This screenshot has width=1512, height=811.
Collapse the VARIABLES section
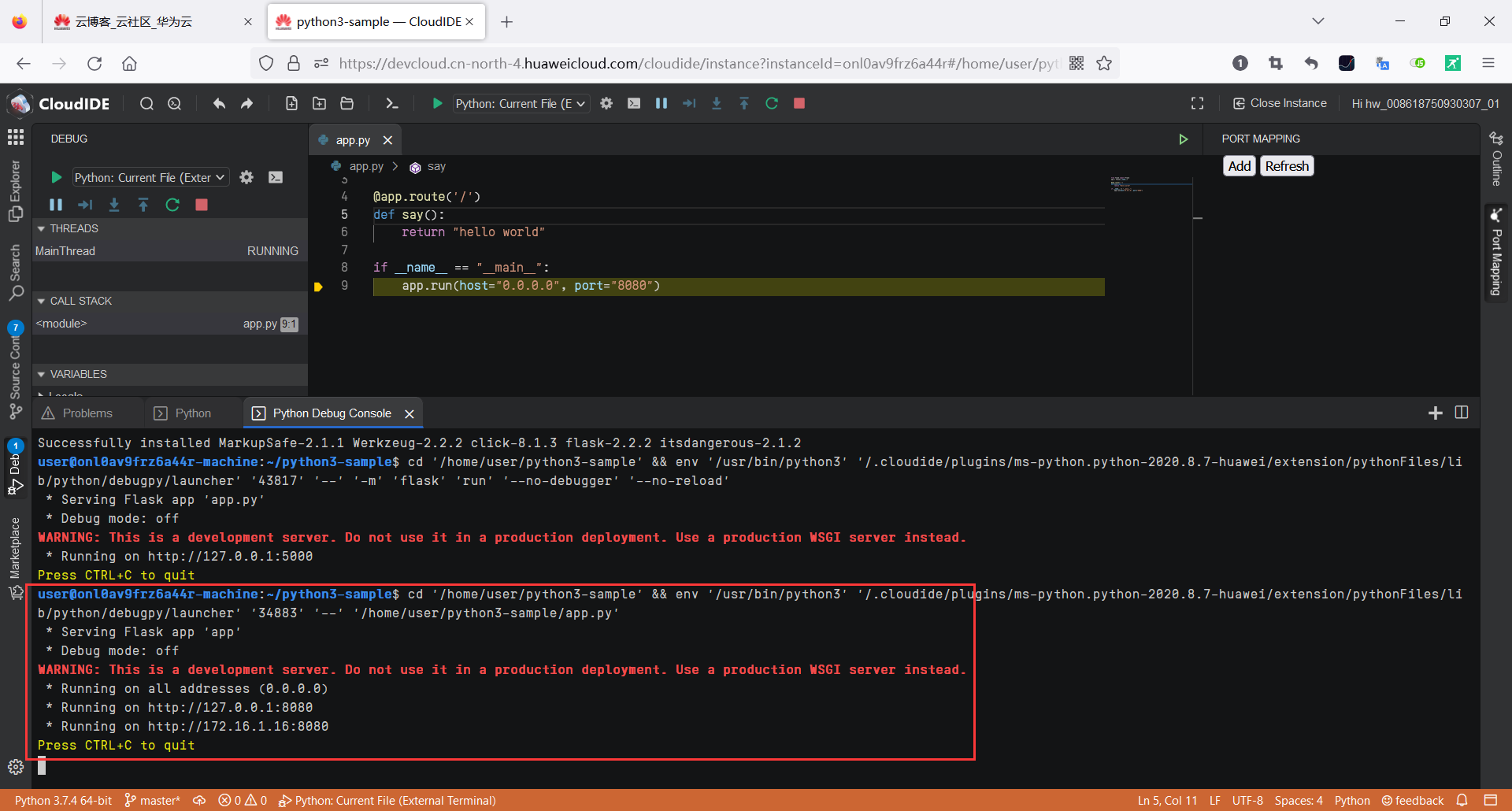pos(169,374)
